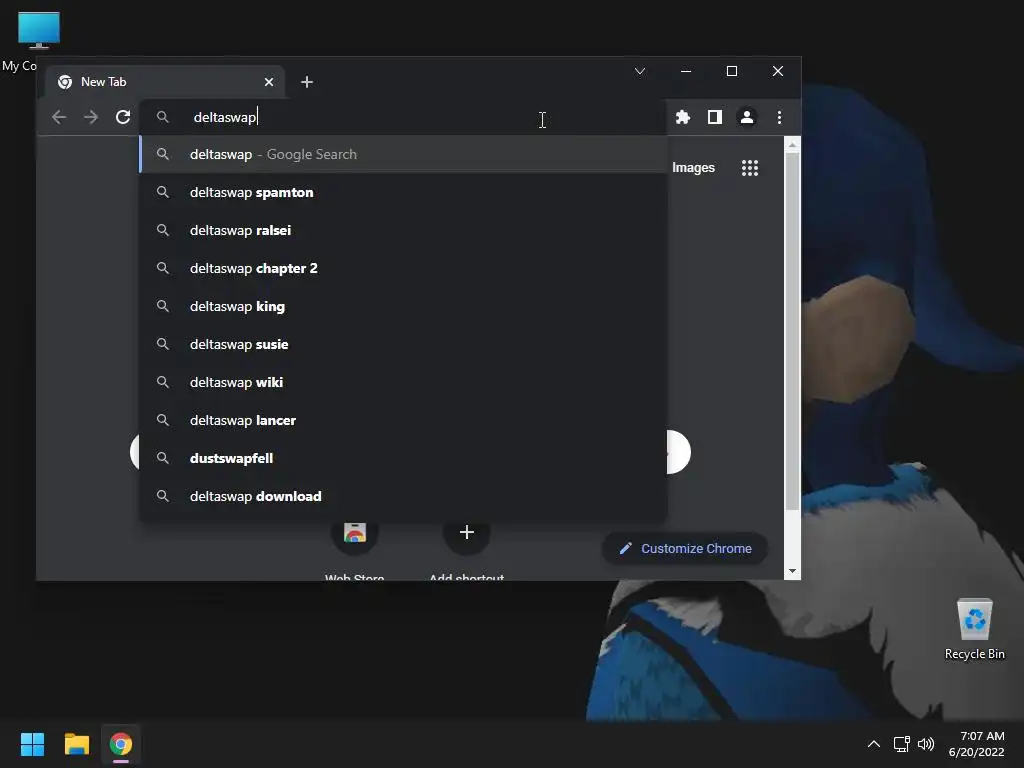Select the 'deltaswap wiki' suggestion
This screenshot has height=768, width=1024.
pos(404,382)
